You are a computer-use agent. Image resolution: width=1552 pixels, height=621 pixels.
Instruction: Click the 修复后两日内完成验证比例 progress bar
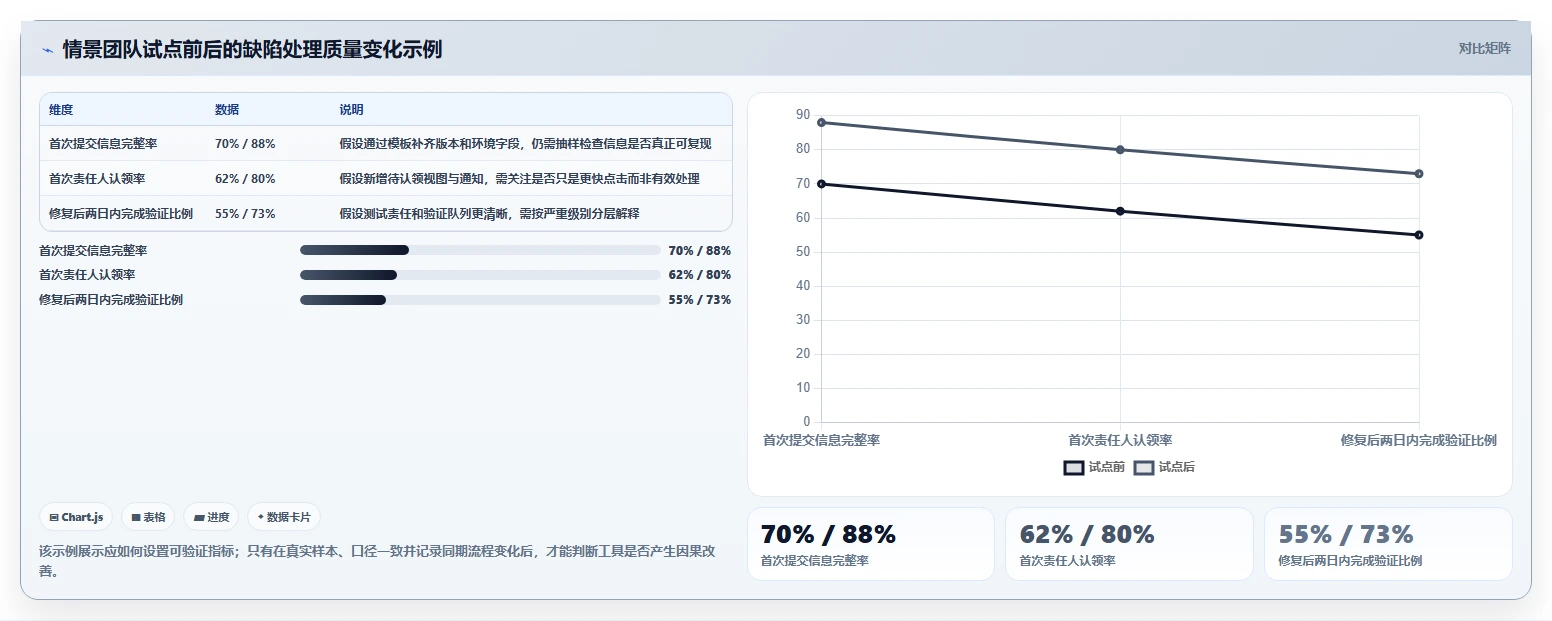point(480,300)
